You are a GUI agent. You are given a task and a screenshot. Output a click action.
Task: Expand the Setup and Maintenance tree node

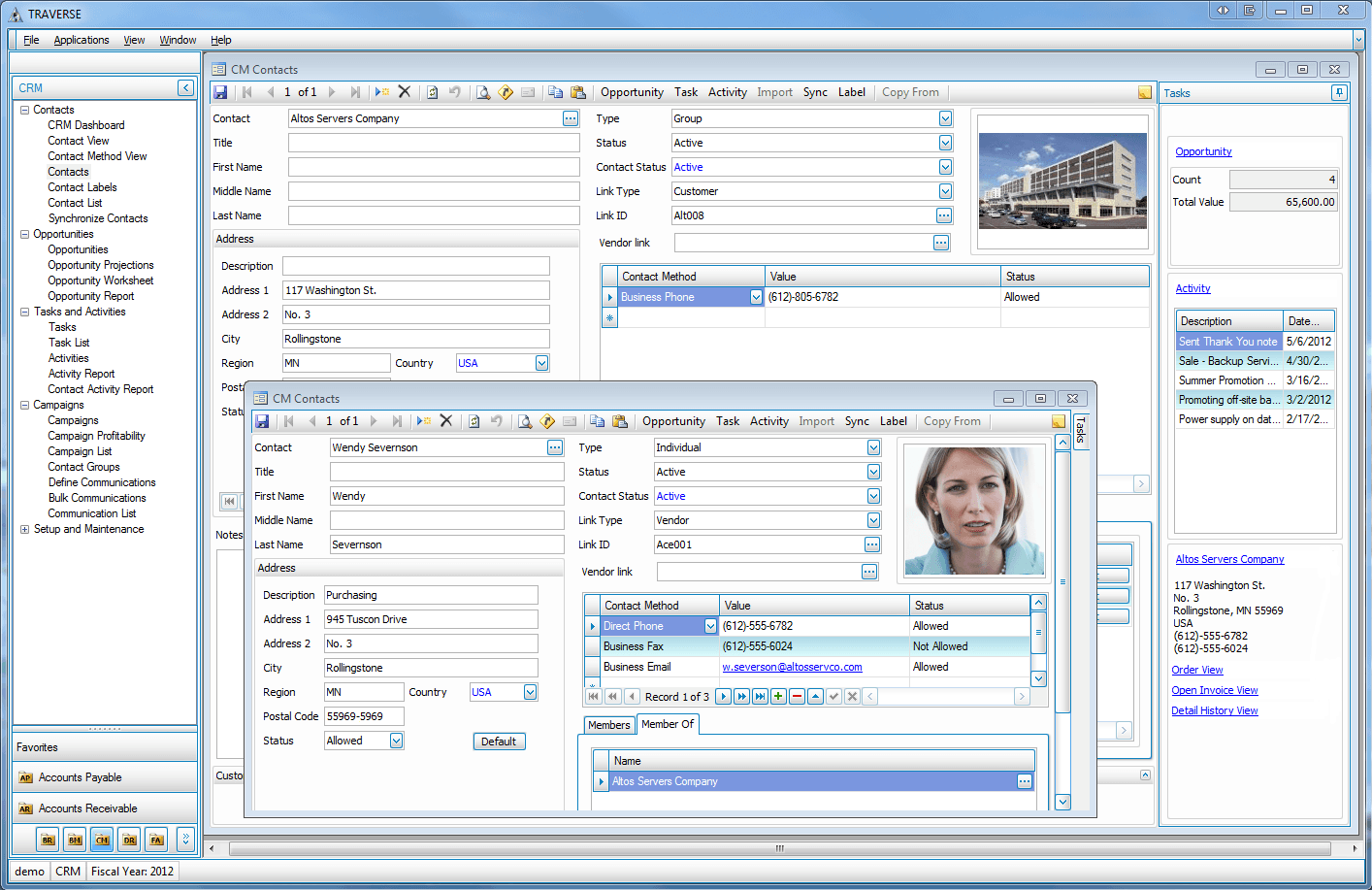tap(23, 528)
